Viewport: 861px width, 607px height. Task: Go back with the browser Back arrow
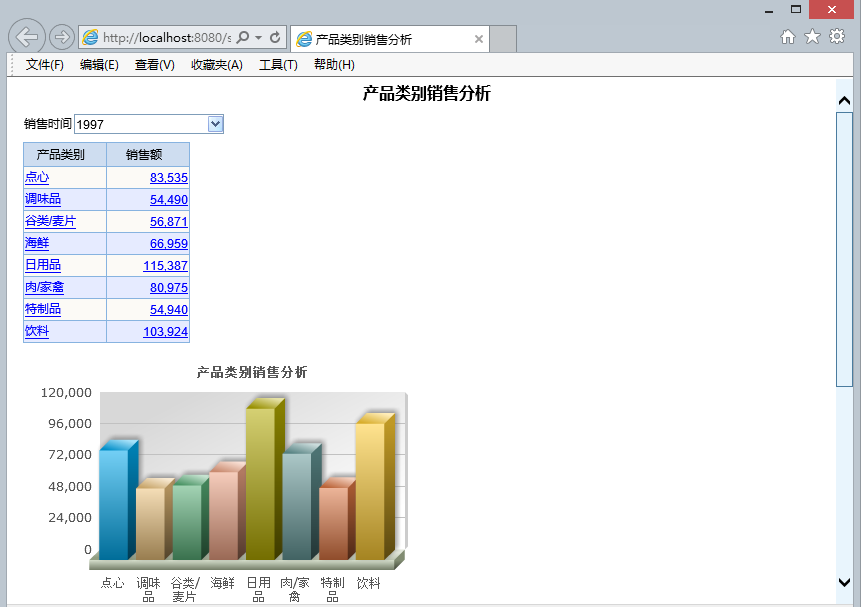click(26, 37)
